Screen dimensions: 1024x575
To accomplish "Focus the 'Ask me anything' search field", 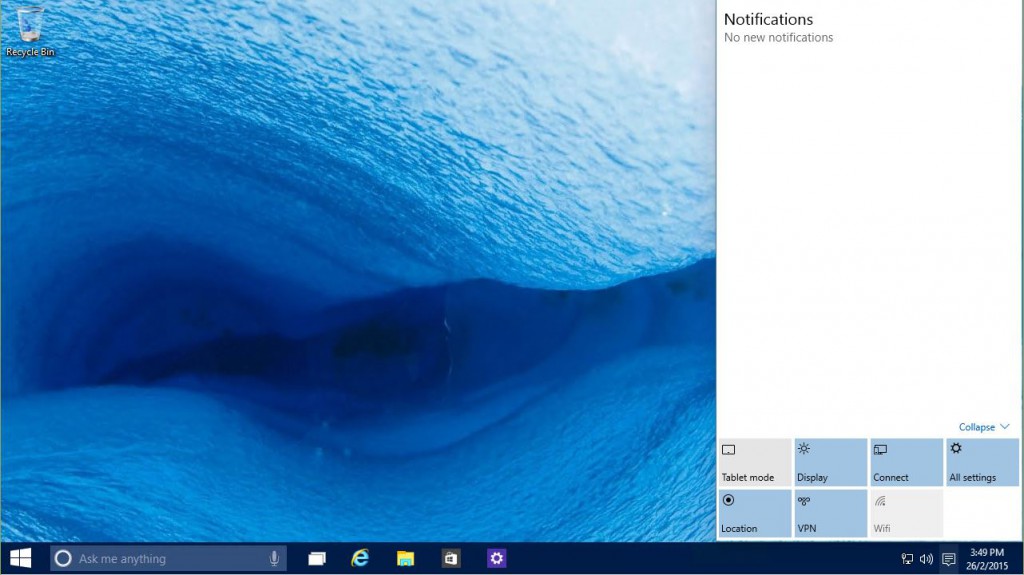I will (168, 559).
